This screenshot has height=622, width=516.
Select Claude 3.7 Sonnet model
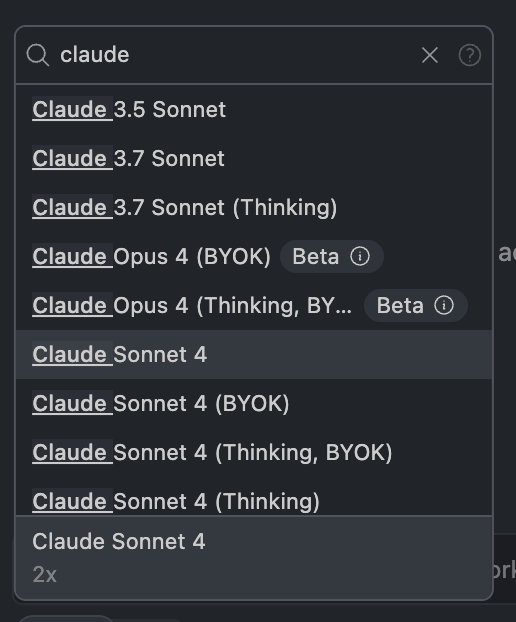click(254, 159)
